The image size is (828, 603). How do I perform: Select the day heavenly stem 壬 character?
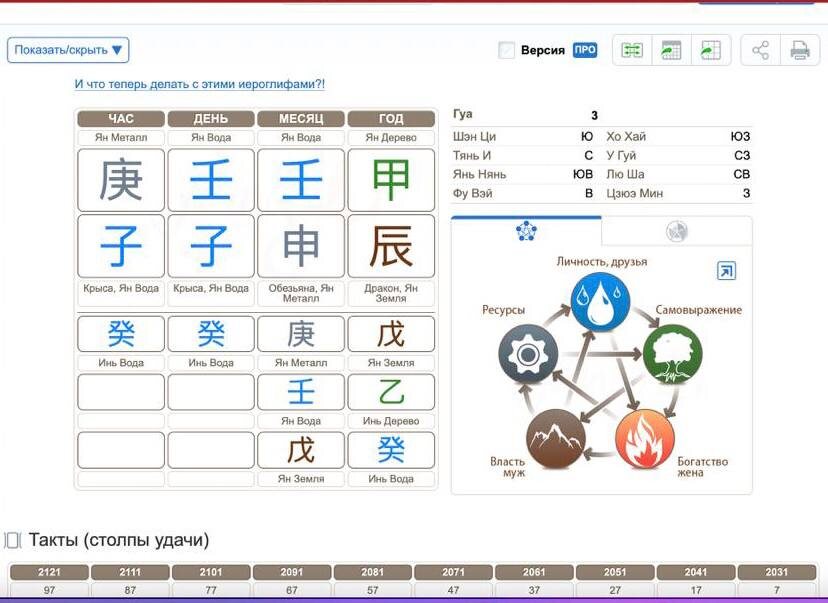pos(211,180)
